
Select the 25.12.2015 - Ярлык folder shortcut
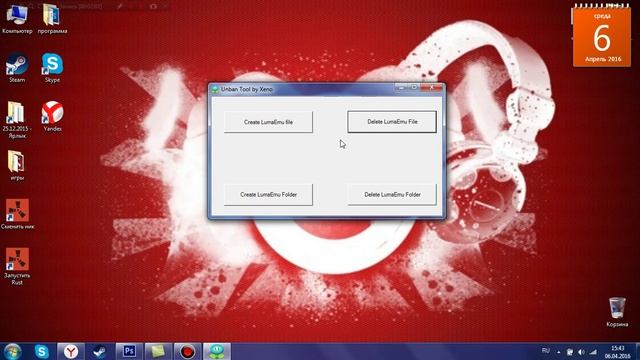coord(17,120)
